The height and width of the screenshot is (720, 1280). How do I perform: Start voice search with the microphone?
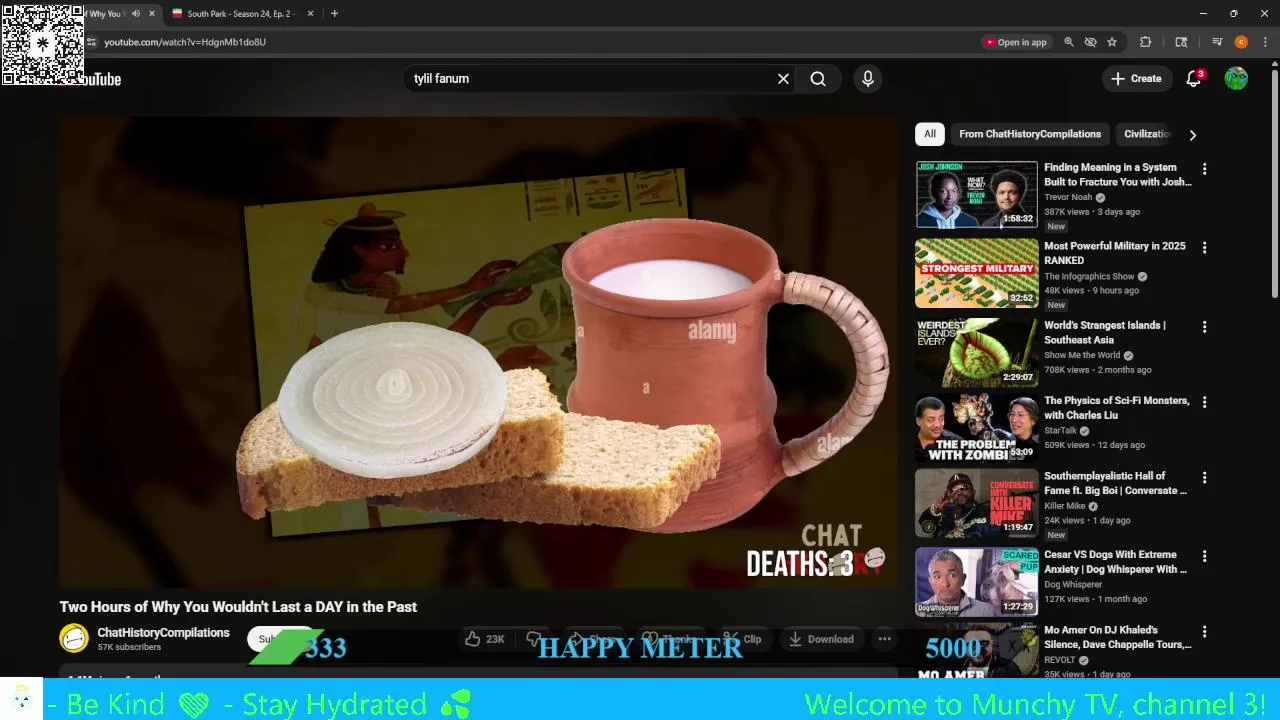pyautogui.click(x=868, y=79)
